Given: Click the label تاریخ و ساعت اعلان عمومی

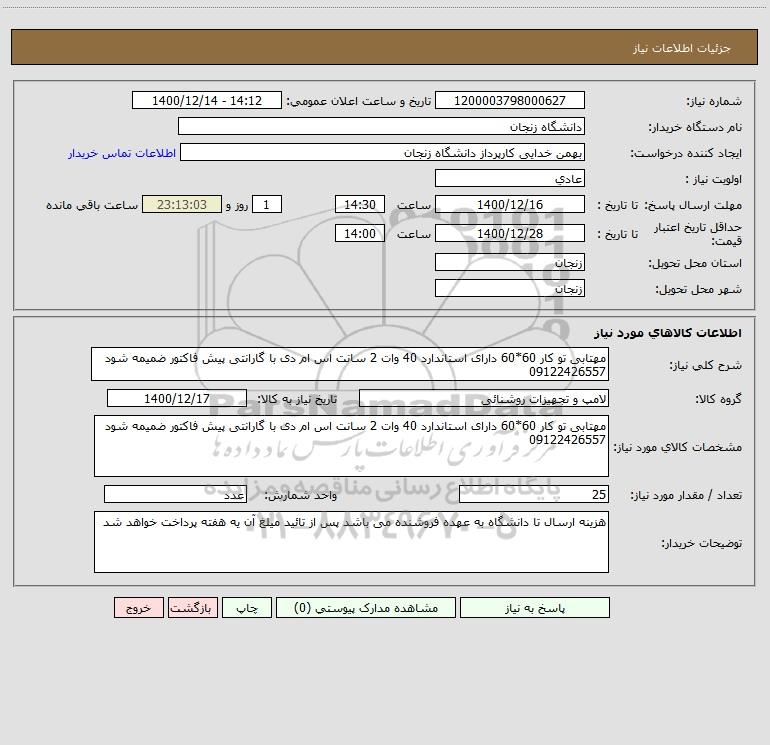Looking at the screenshot, I should [x=359, y=101].
